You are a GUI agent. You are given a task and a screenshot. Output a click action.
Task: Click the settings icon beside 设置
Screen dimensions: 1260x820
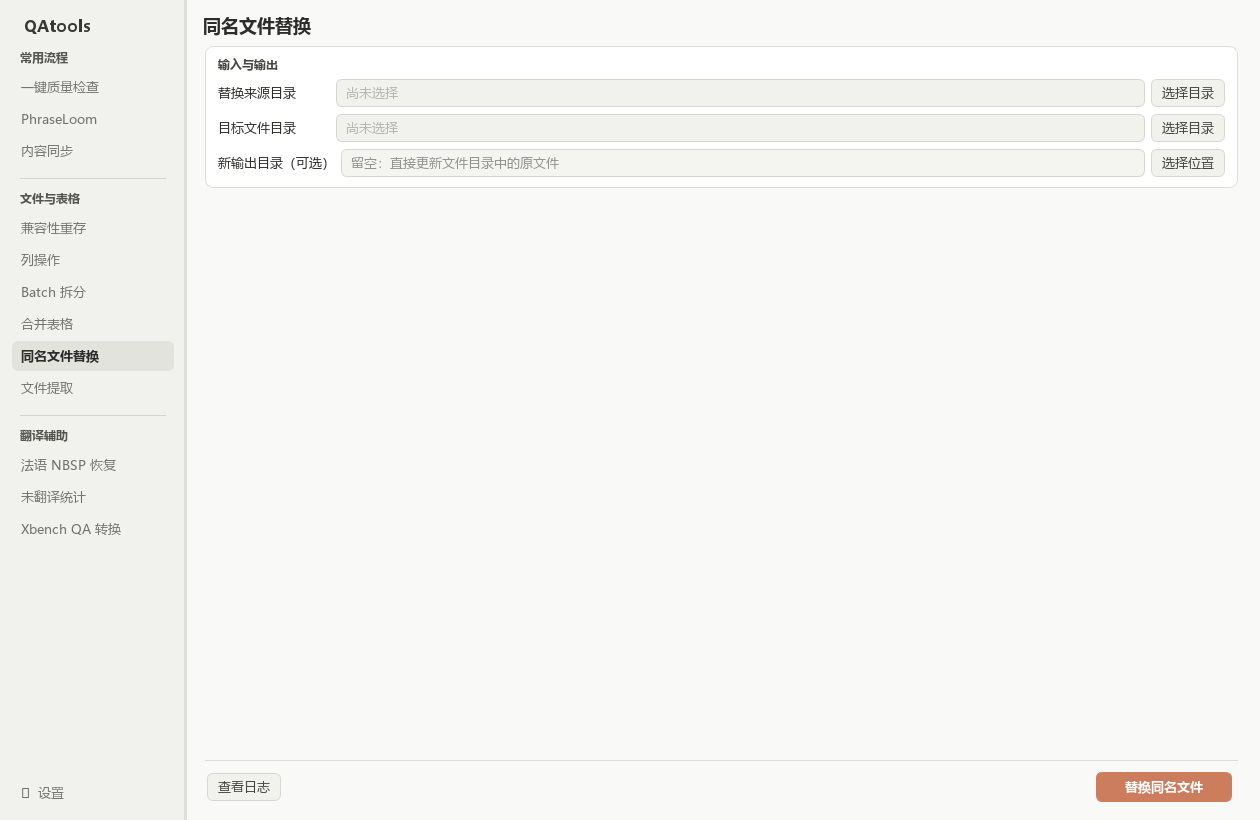25,793
